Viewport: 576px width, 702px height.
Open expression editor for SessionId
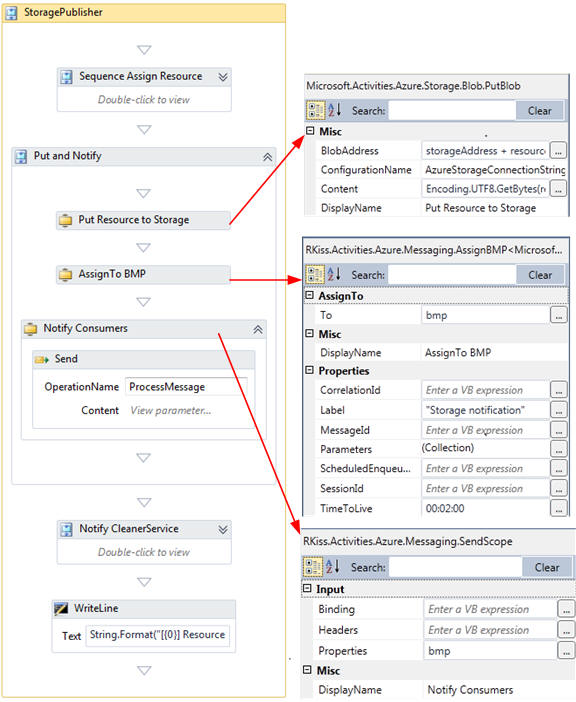[559, 488]
